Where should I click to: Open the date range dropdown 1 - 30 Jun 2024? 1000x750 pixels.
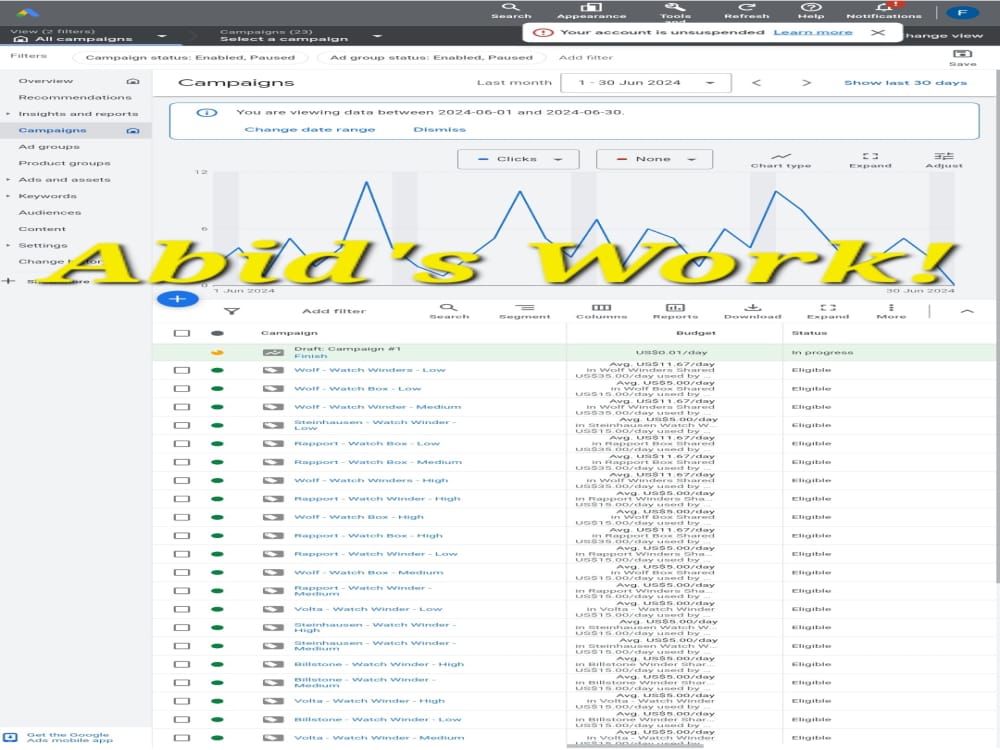tap(645, 83)
